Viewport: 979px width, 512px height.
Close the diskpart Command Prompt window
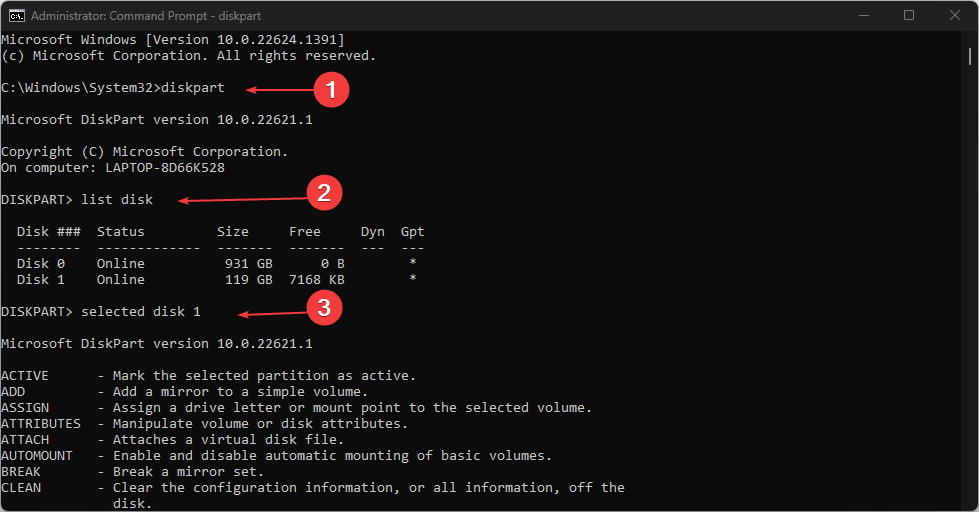955,15
